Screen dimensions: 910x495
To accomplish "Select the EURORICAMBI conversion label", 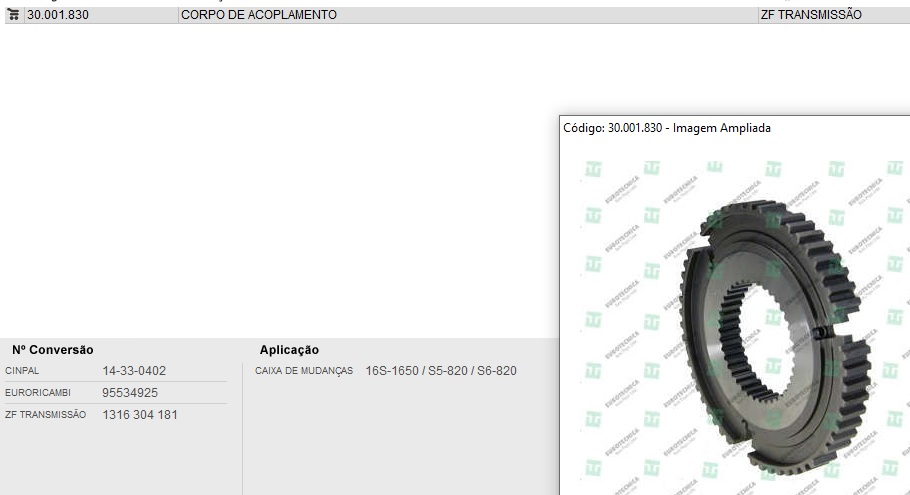I will coord(38,393).
